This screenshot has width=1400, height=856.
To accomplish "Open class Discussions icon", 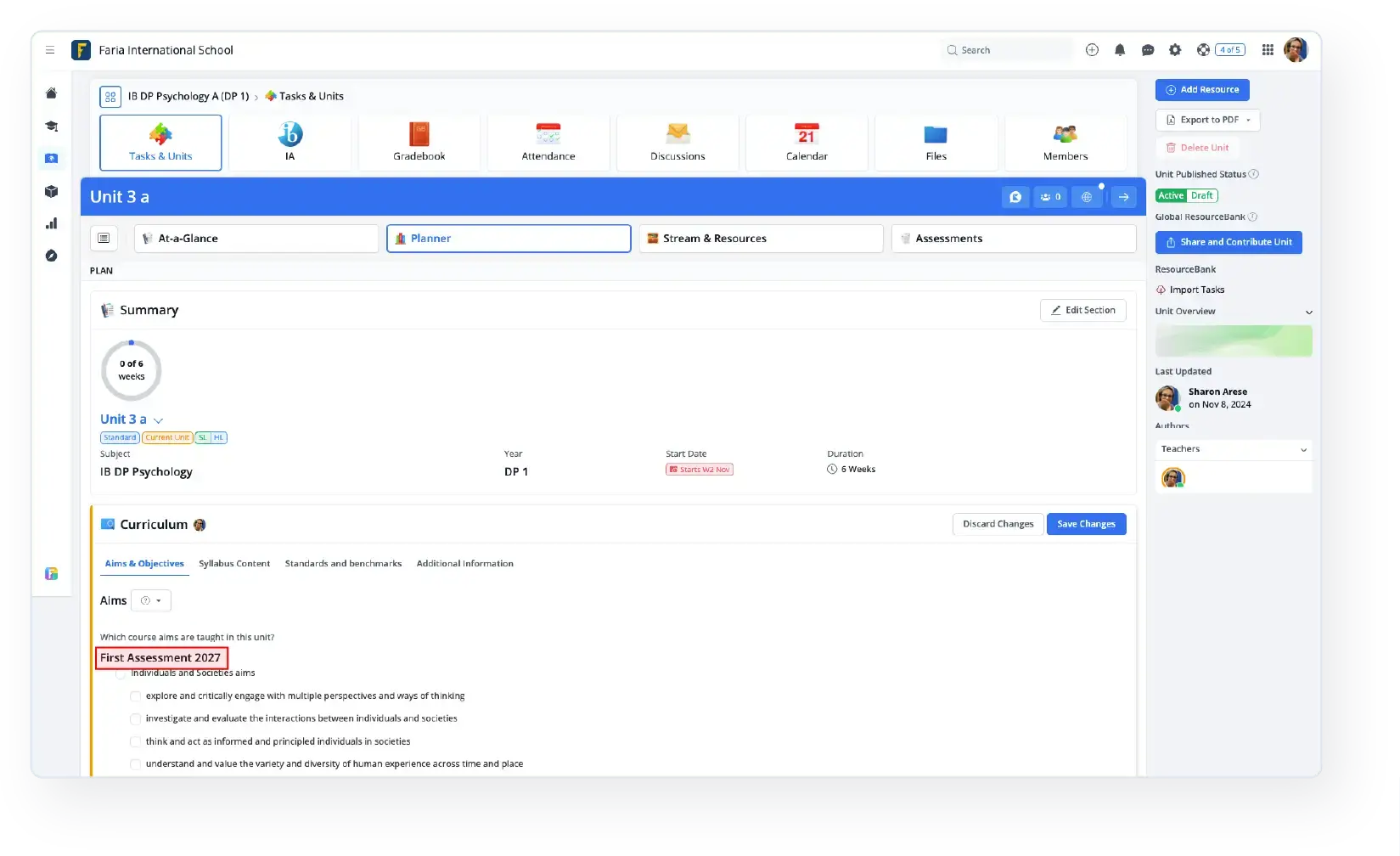I will click(678, 135).
